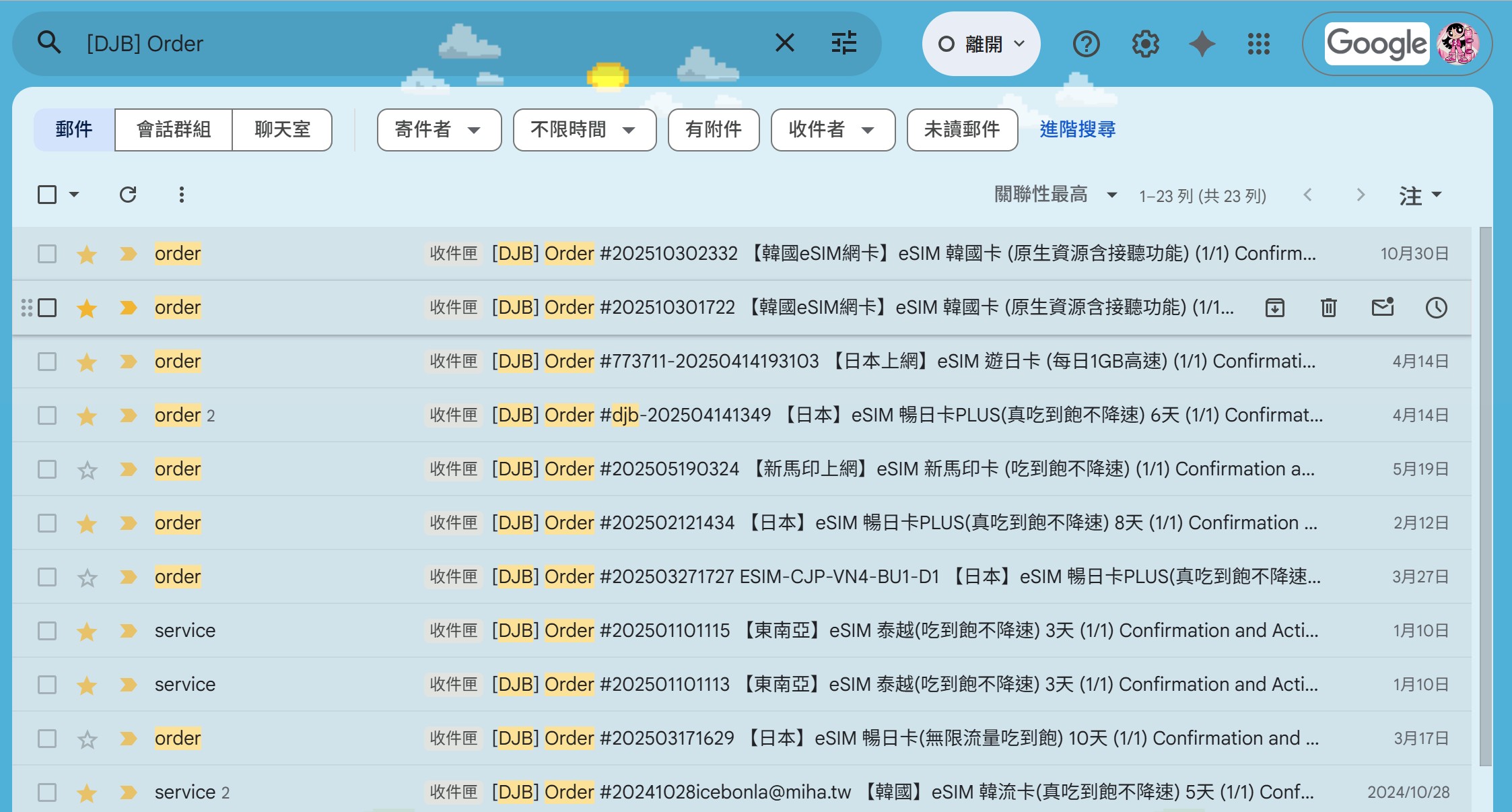Tick the checkbox for order #202510302332
1512x812 pixels.
tap(47, 254)
